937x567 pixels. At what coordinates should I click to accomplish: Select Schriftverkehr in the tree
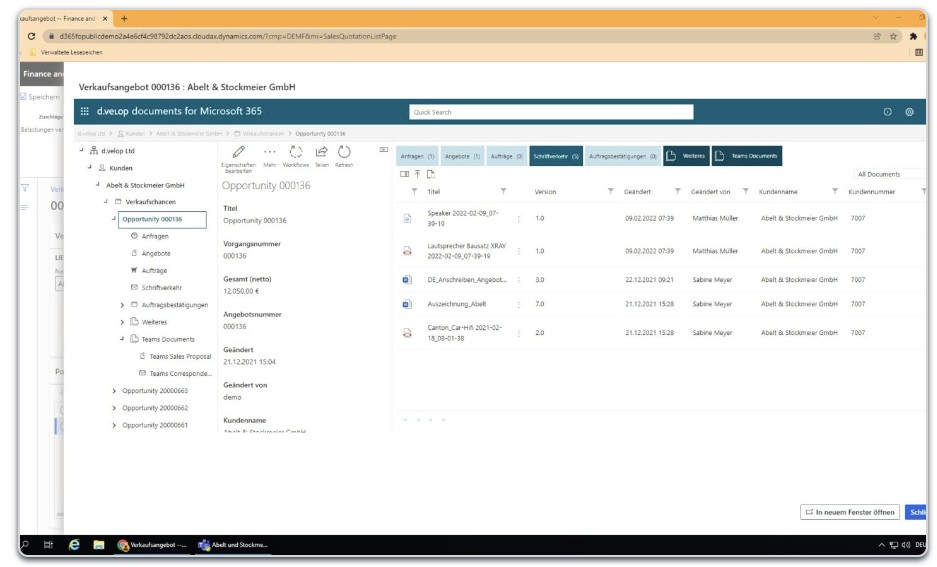161,288
